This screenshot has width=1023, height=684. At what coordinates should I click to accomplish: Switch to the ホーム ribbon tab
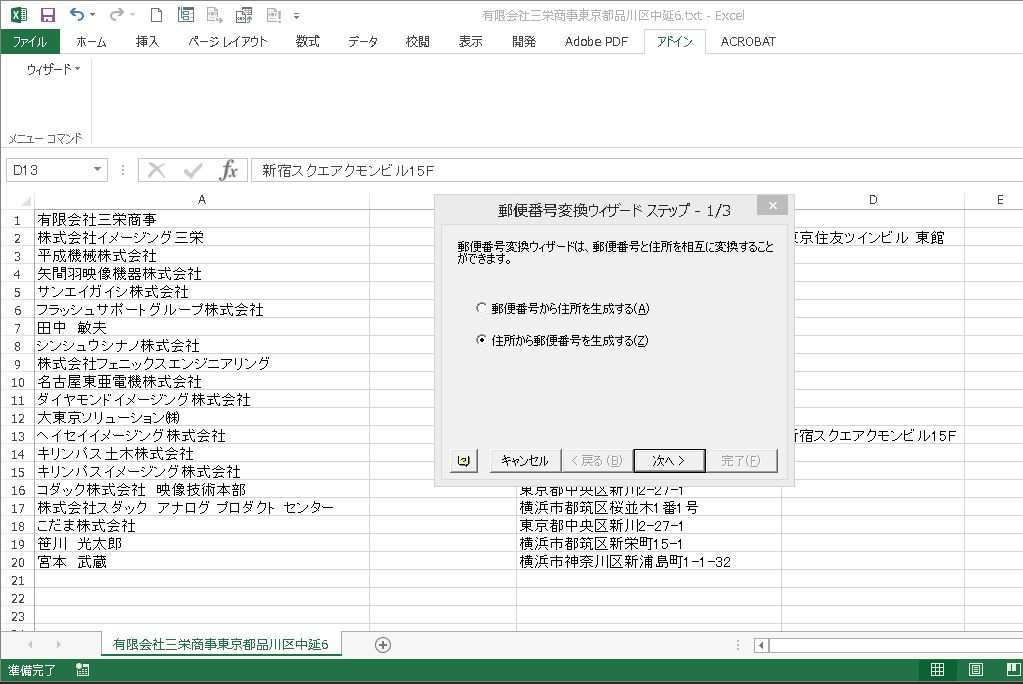click(91, 41)
